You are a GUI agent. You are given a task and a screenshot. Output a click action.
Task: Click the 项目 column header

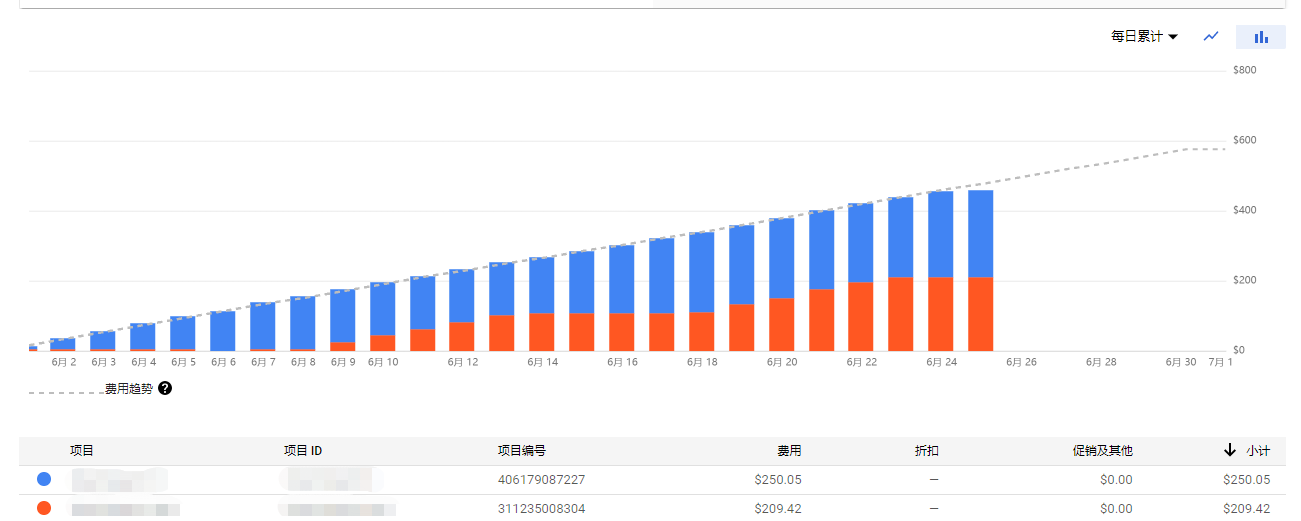coord(82,451)
